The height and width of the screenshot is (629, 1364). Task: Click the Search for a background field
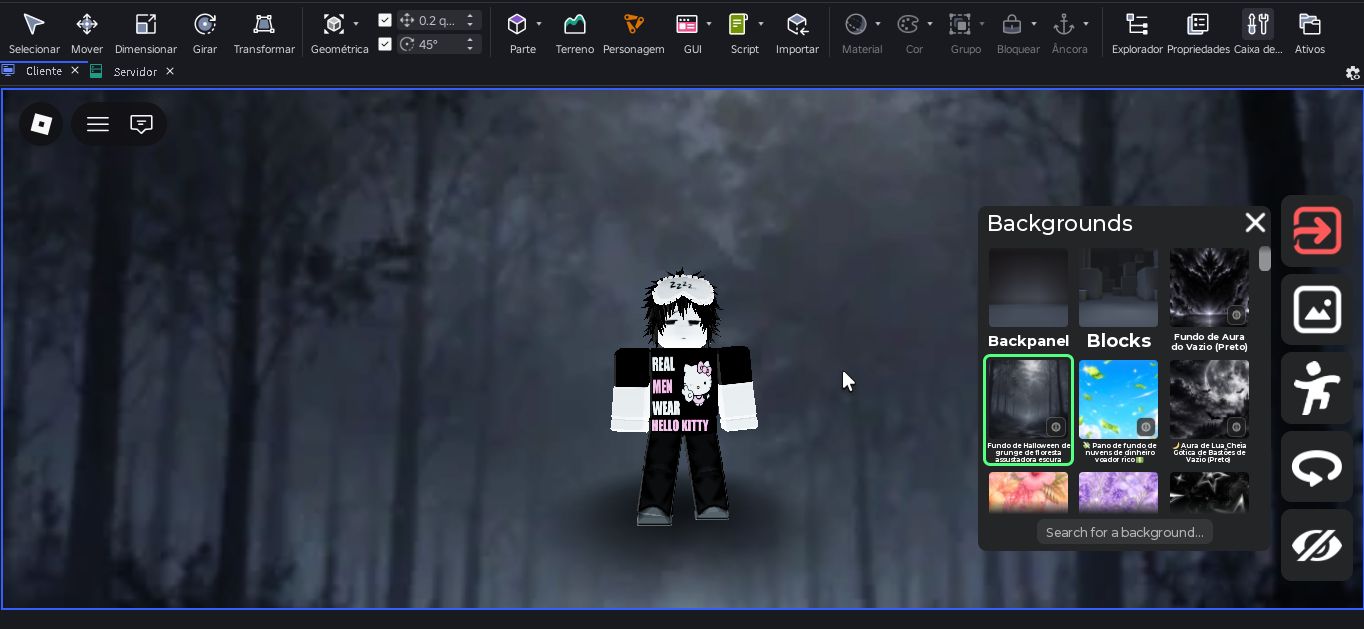[x=1124, y=532]
